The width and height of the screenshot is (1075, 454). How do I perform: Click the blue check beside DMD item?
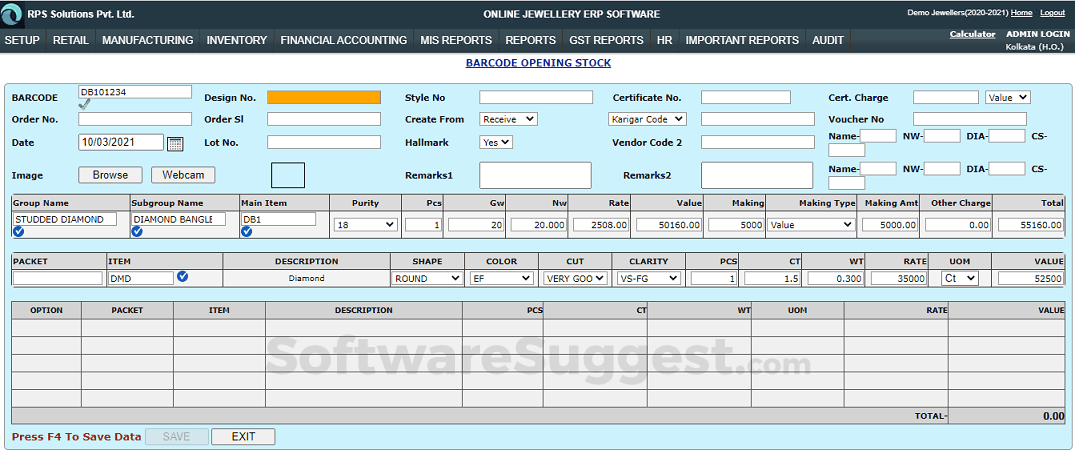(182, 277)
